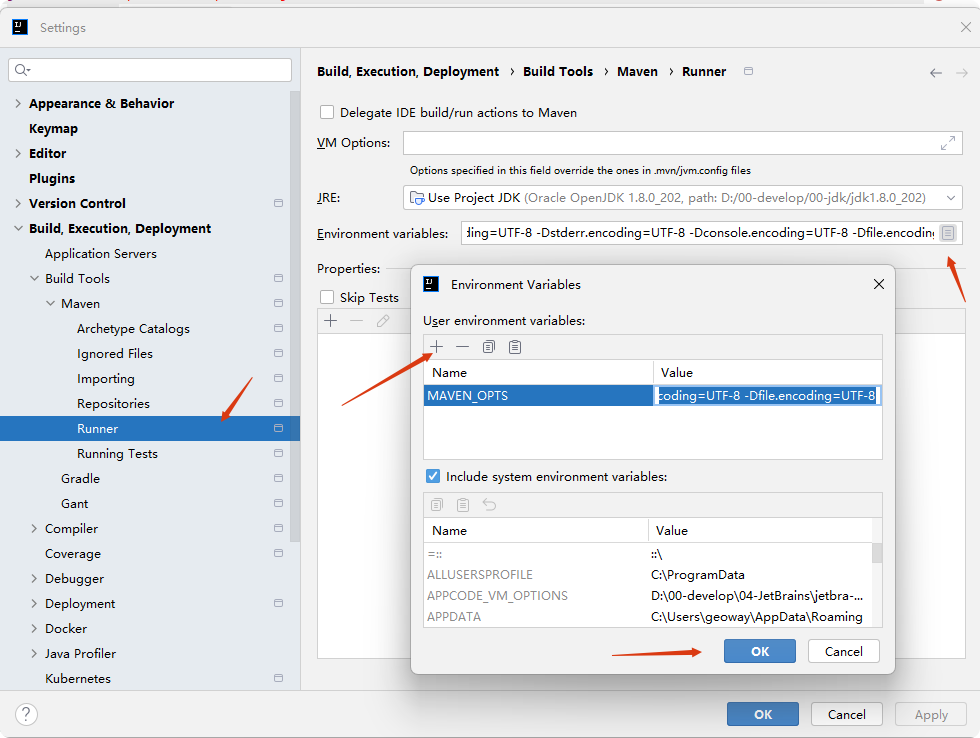Expand Appearance & Behavior section
This screenshot has width=980, height=738.
click(x=18, y=103)
